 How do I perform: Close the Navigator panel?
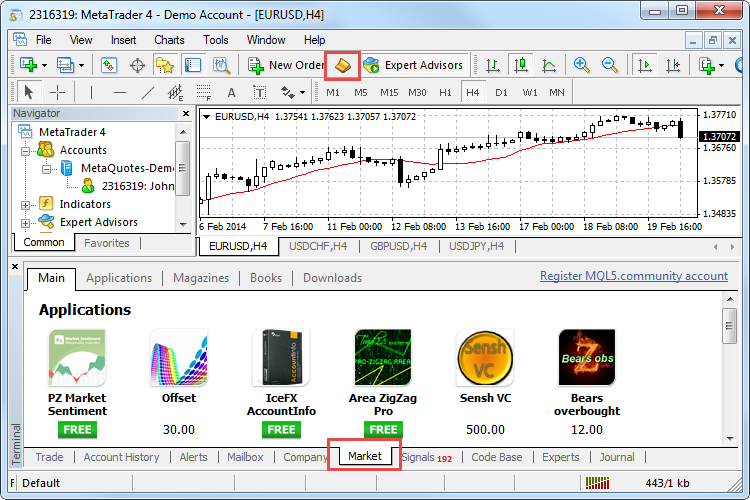[x=186, y=113]
